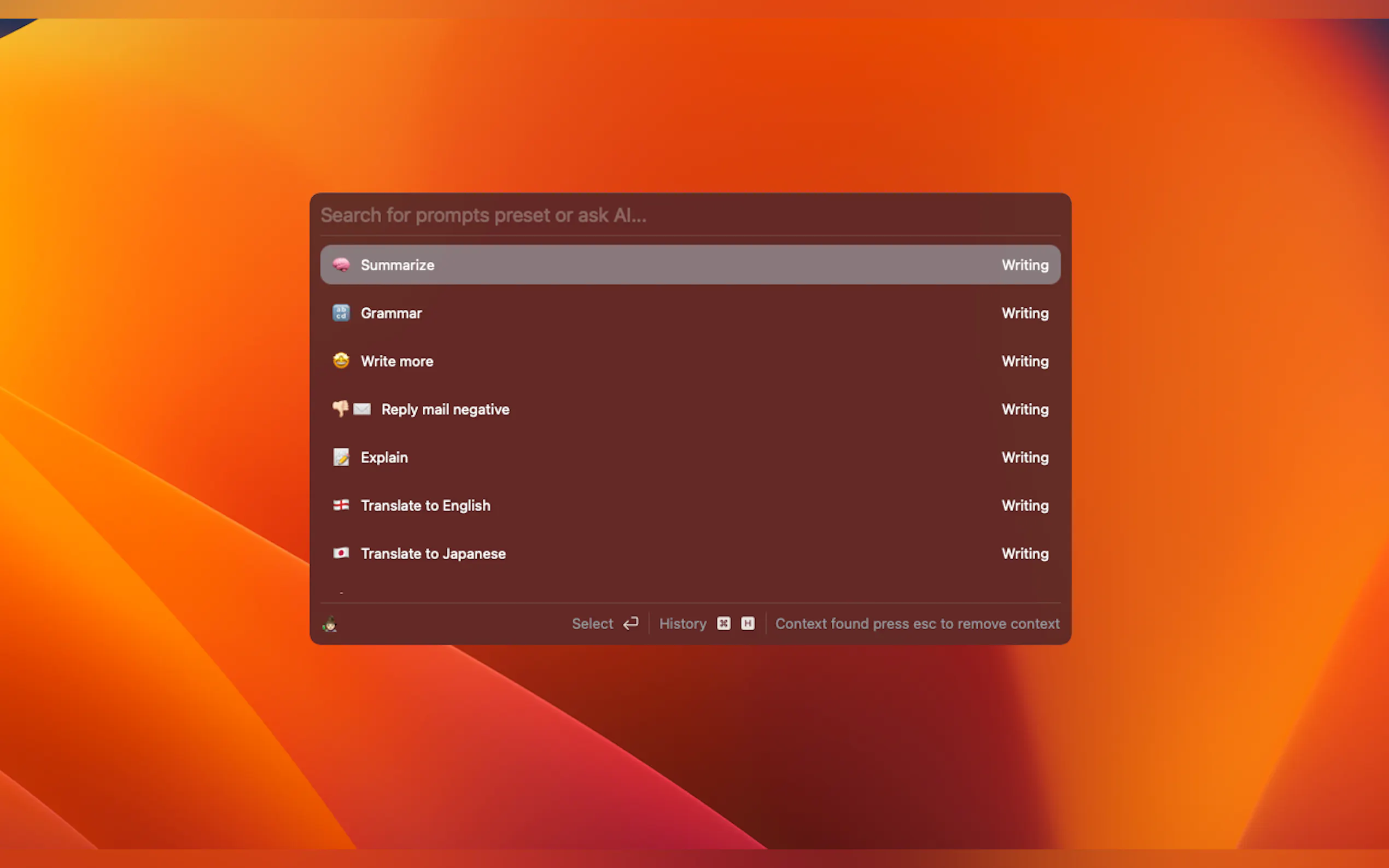Click the abcd icon beside Grammar
Viewport: 1389px width, 868px height.
(x=341, y=313)
